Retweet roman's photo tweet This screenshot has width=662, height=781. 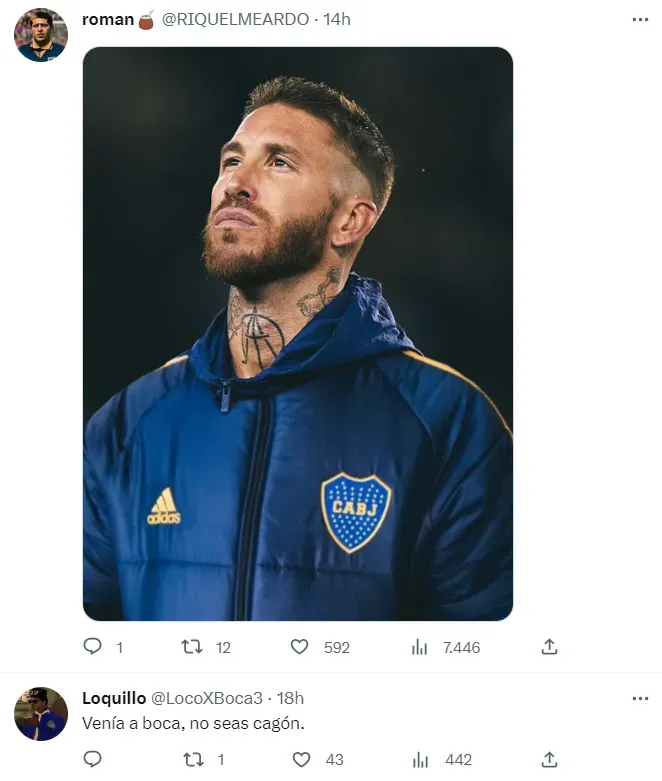click(192, 647)
